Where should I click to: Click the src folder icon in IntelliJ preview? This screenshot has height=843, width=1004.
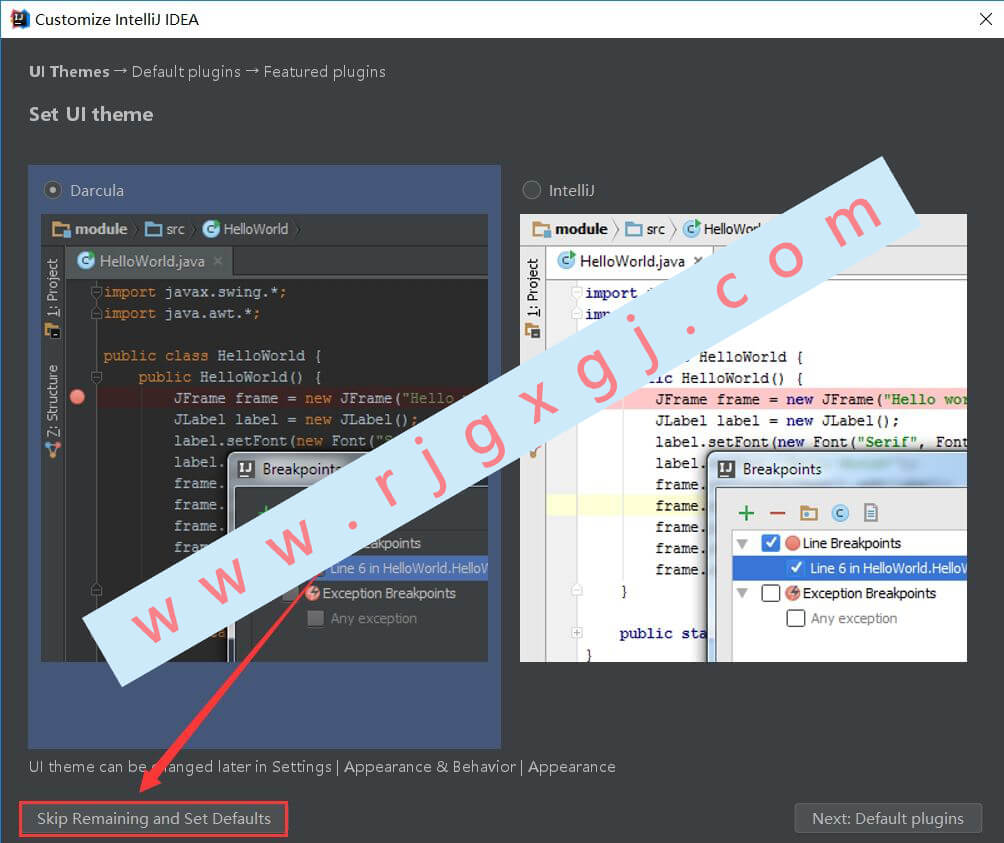point(633,229)
